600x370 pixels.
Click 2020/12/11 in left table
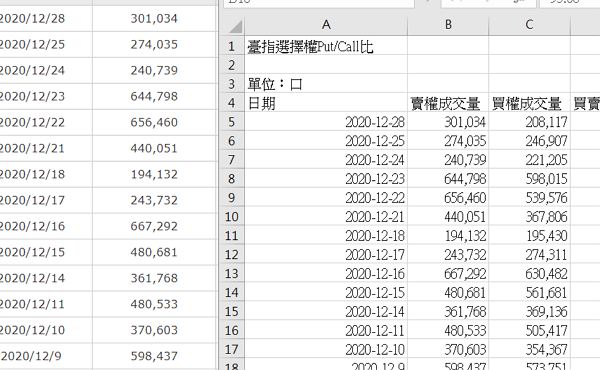[32, 304]
